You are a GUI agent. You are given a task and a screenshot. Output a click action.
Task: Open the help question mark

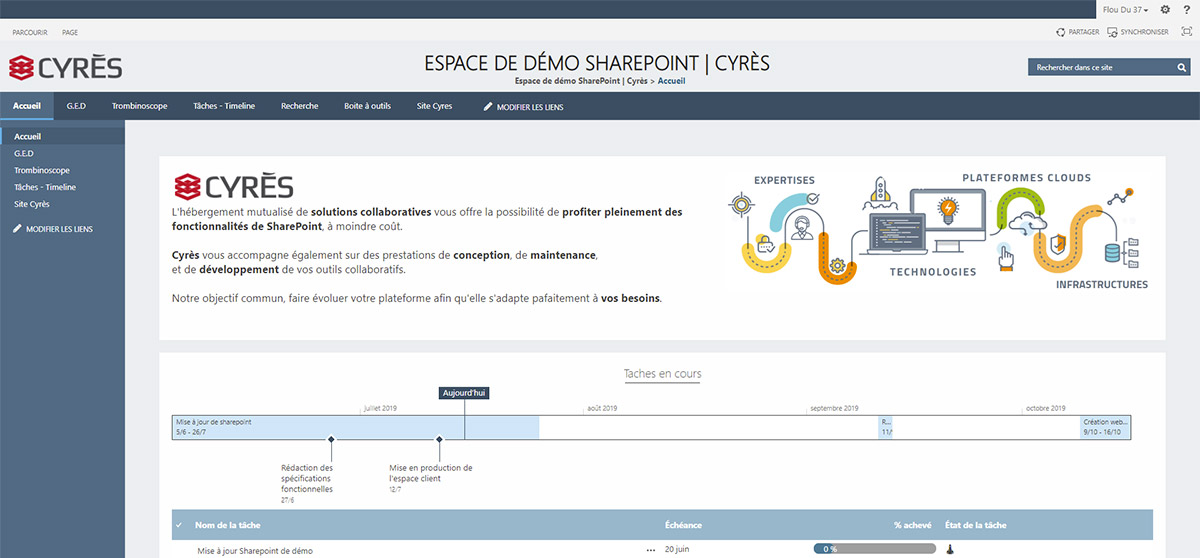point(1186,9)
